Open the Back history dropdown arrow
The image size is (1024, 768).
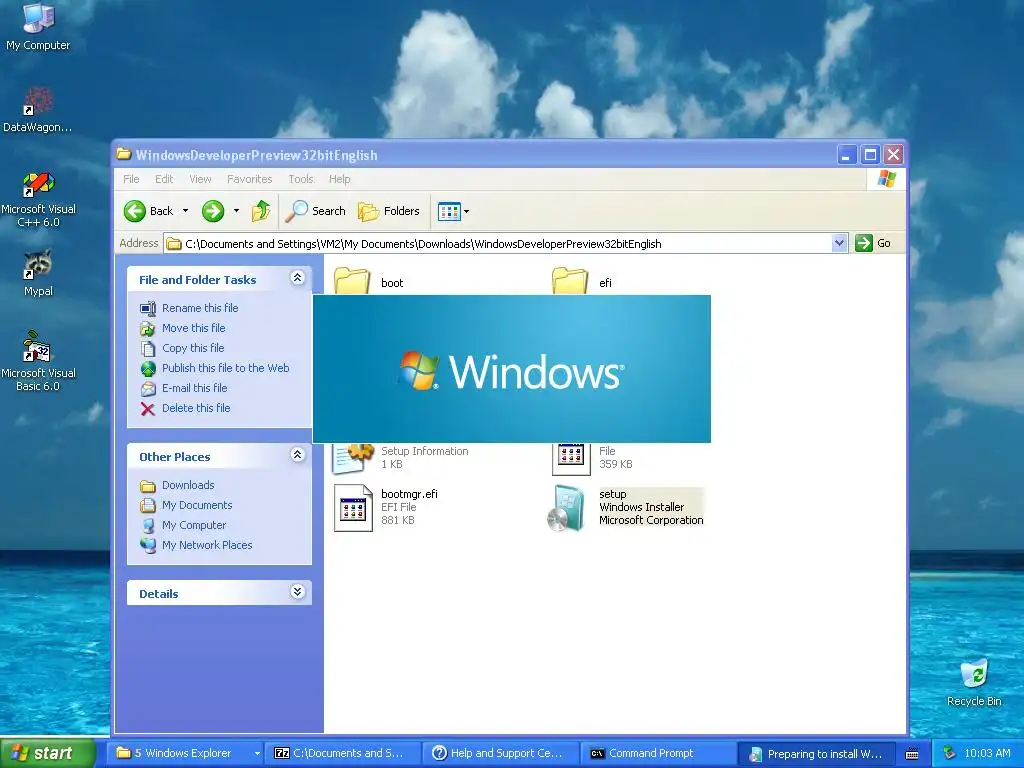pyautogui.click(x=185, y=211)
